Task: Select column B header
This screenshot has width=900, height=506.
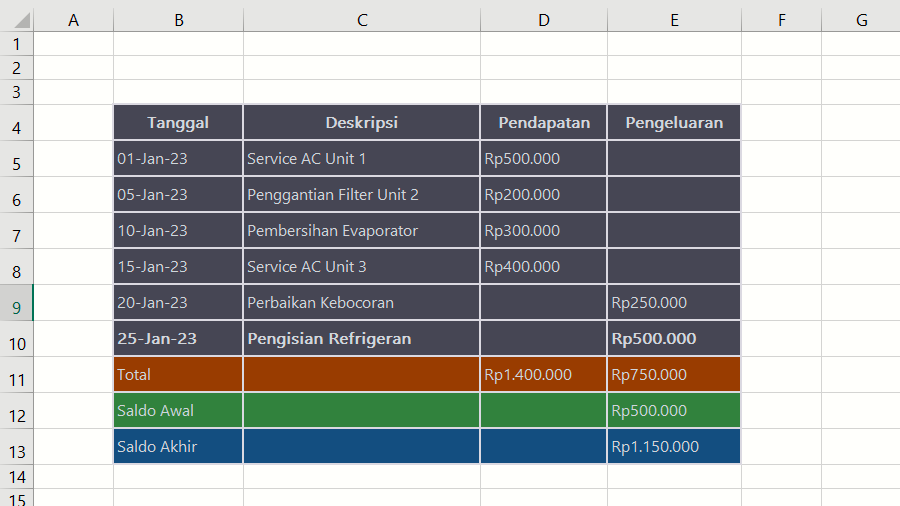Action: point(179,21)
